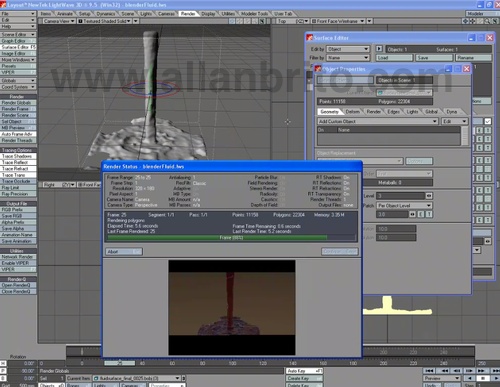The width and height of the screenshot is (500, 387).
Task: Click the E envelope button next to the 3.0 field
Action: click(421, 214)
